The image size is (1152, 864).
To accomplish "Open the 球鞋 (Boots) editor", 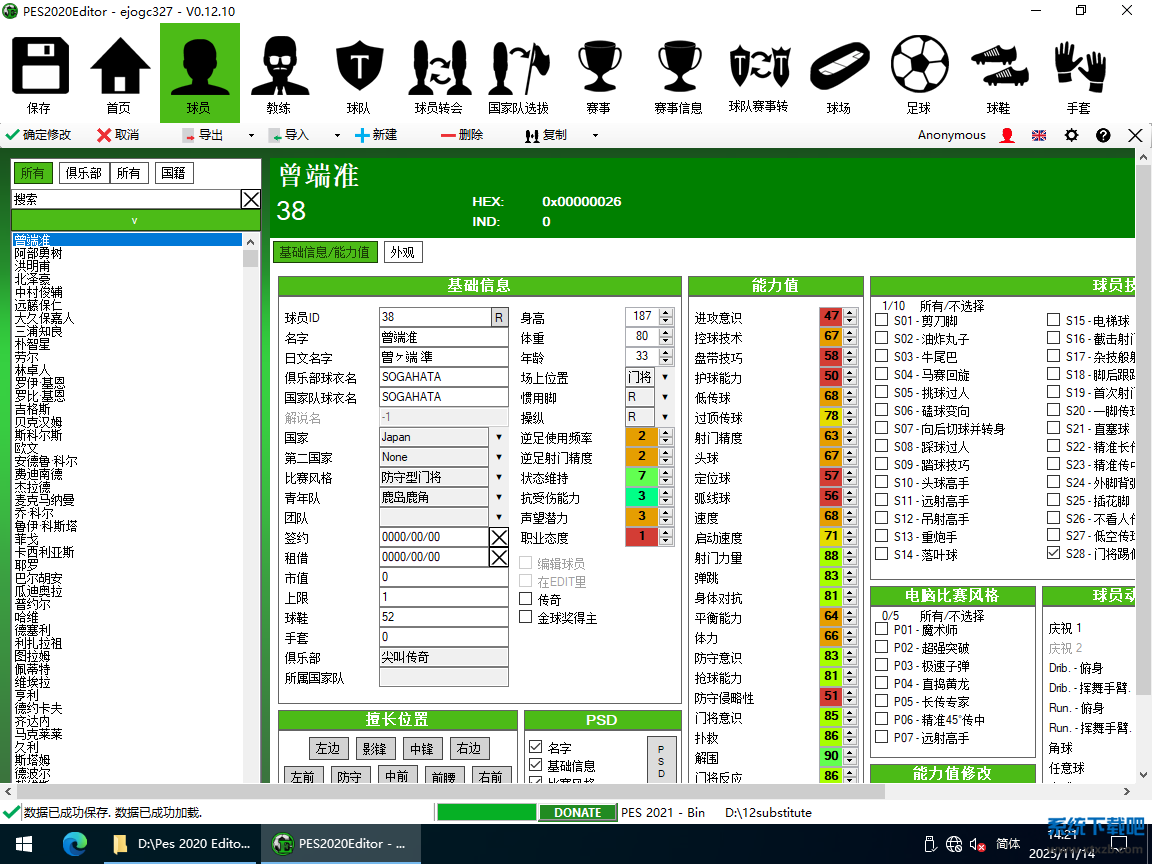I will (x=999, y=72).
